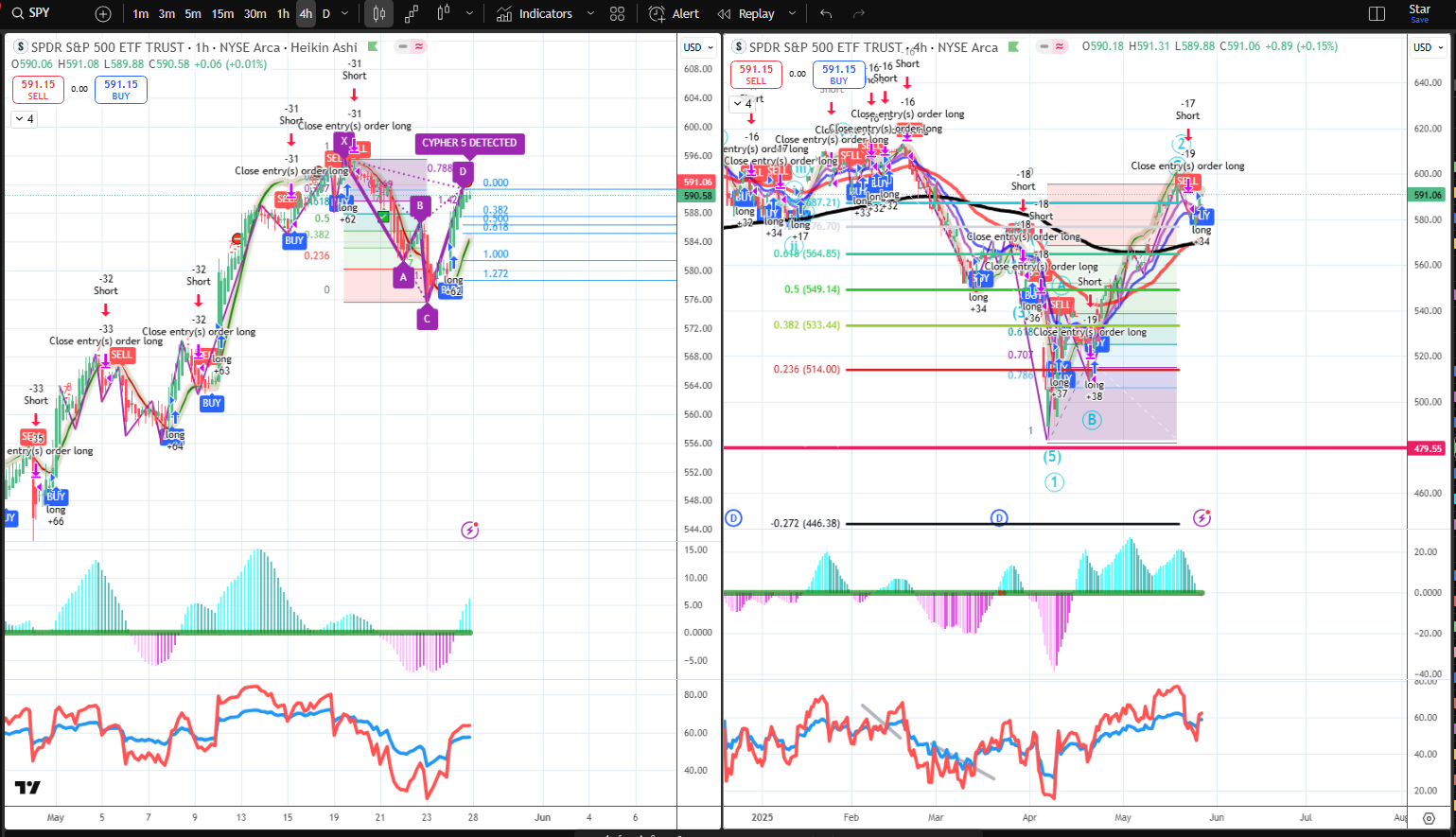
Task: Click the SPDR symbol logo on the 1h chart
Action: pyautogui.click(x=21, y=46)
